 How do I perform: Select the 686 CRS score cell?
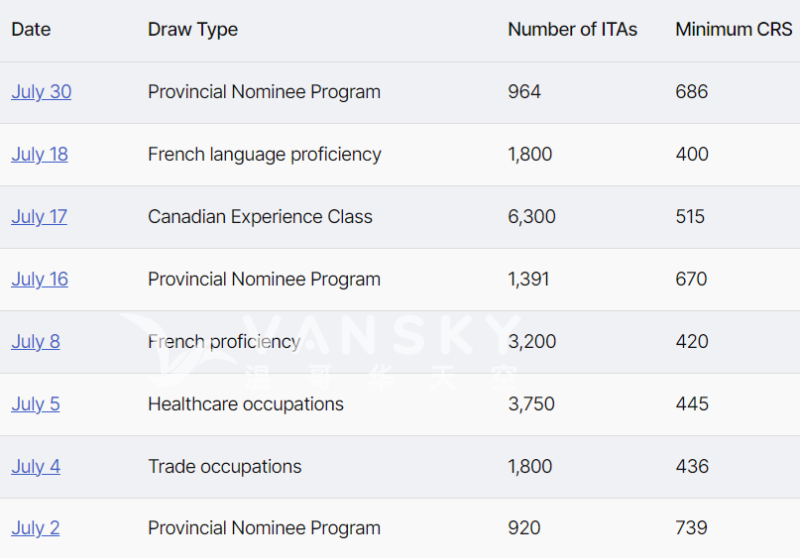pyautogui.click(x=691, y=92)
